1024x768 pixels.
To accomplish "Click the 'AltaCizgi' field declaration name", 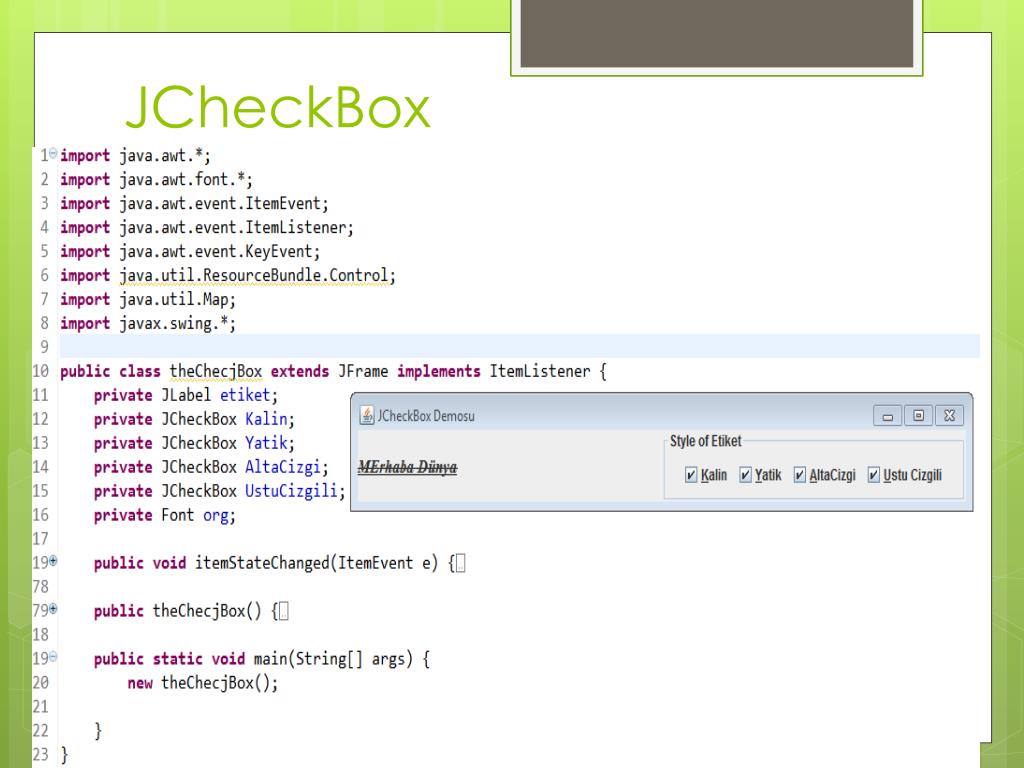I will [x=283, y=467].
